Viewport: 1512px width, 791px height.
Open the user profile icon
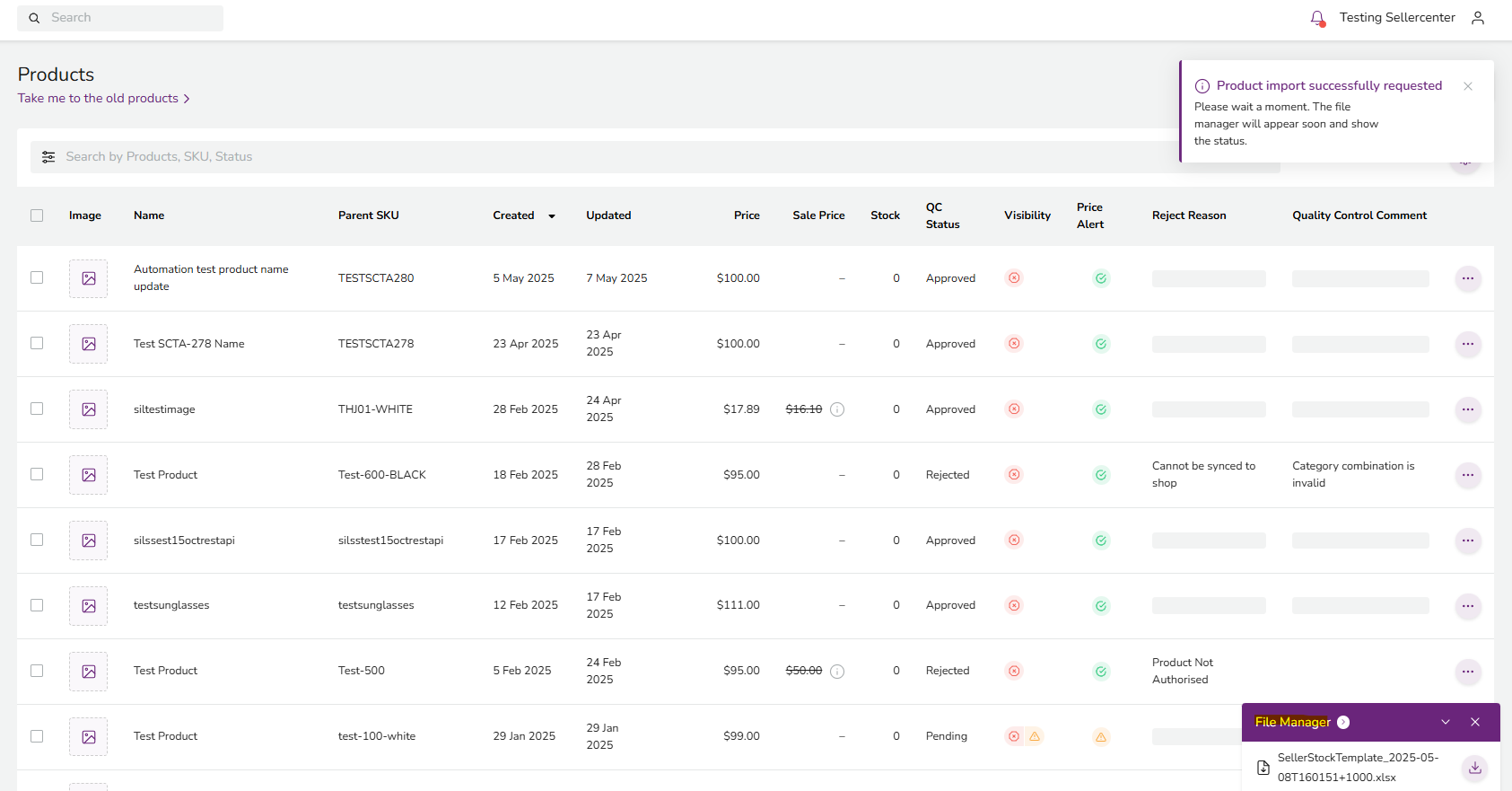point(1478,18)
